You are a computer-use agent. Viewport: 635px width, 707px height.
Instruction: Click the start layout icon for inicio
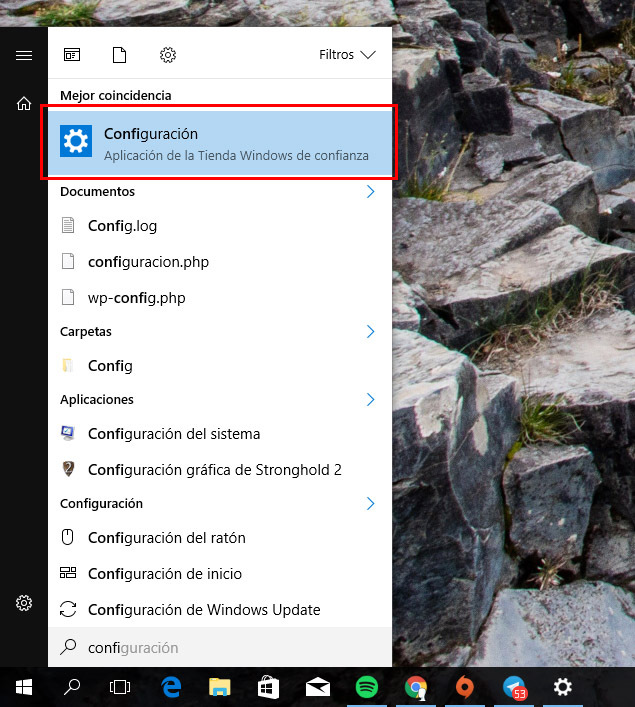click(68, 573)
